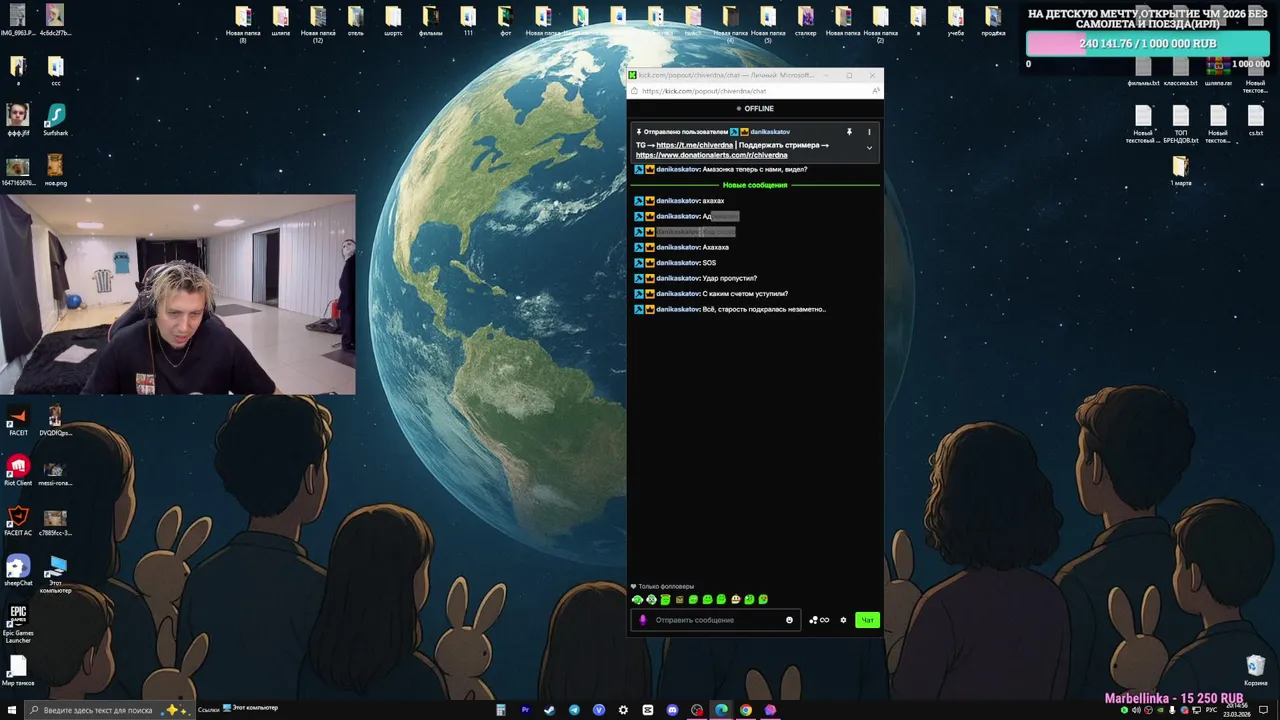
Task: Focus the 'Отправить сообщение' chat input field
Action: [x=718, y=620]
